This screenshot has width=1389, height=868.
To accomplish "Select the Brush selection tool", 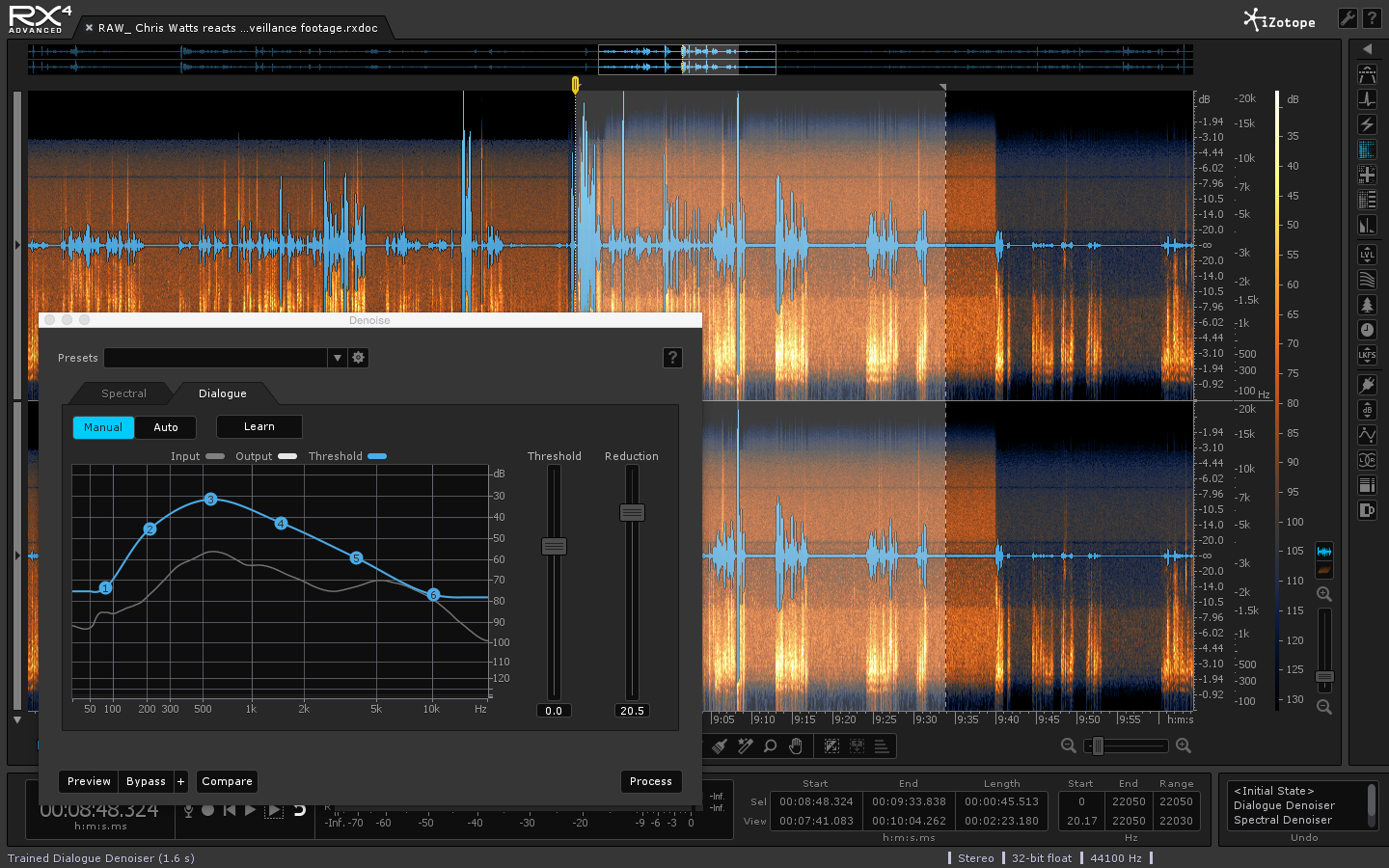I will point(720,746).
